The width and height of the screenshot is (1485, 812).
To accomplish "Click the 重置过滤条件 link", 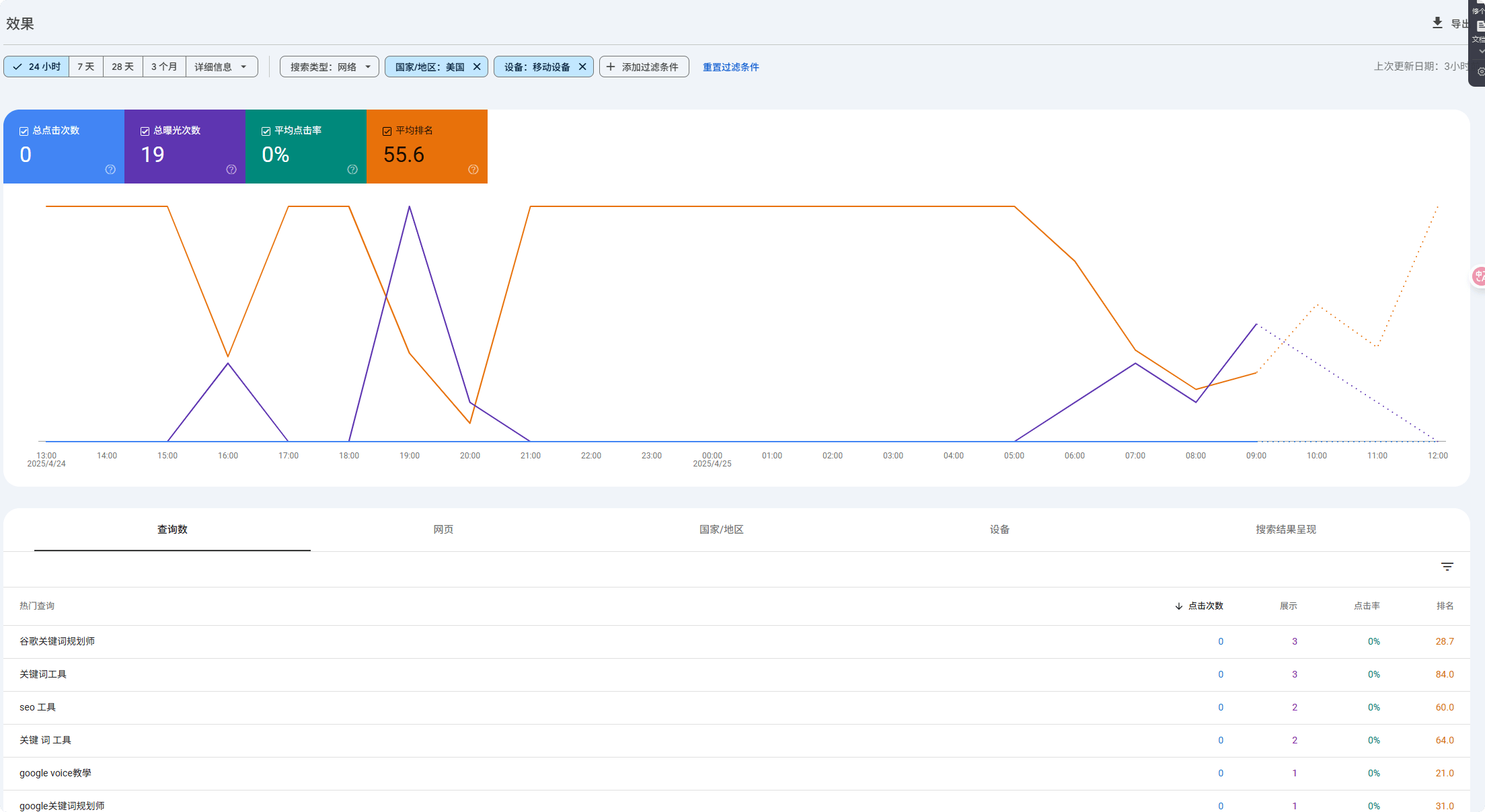I will click(x=730, y=67).
